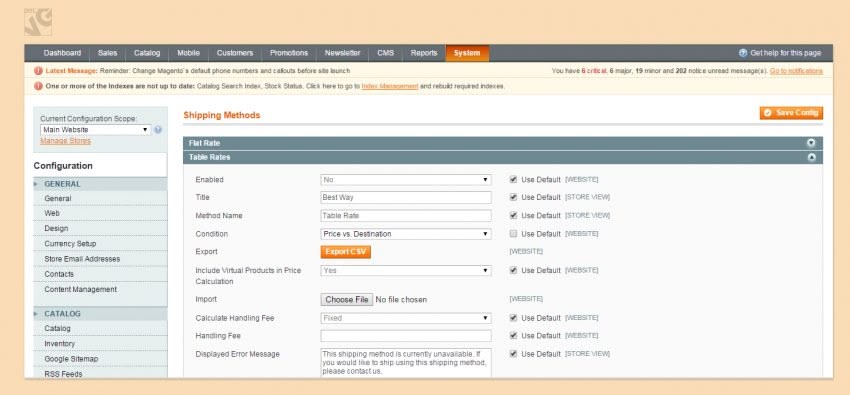
Task: Open the Dashboard menu
Action: click(62, 53)
